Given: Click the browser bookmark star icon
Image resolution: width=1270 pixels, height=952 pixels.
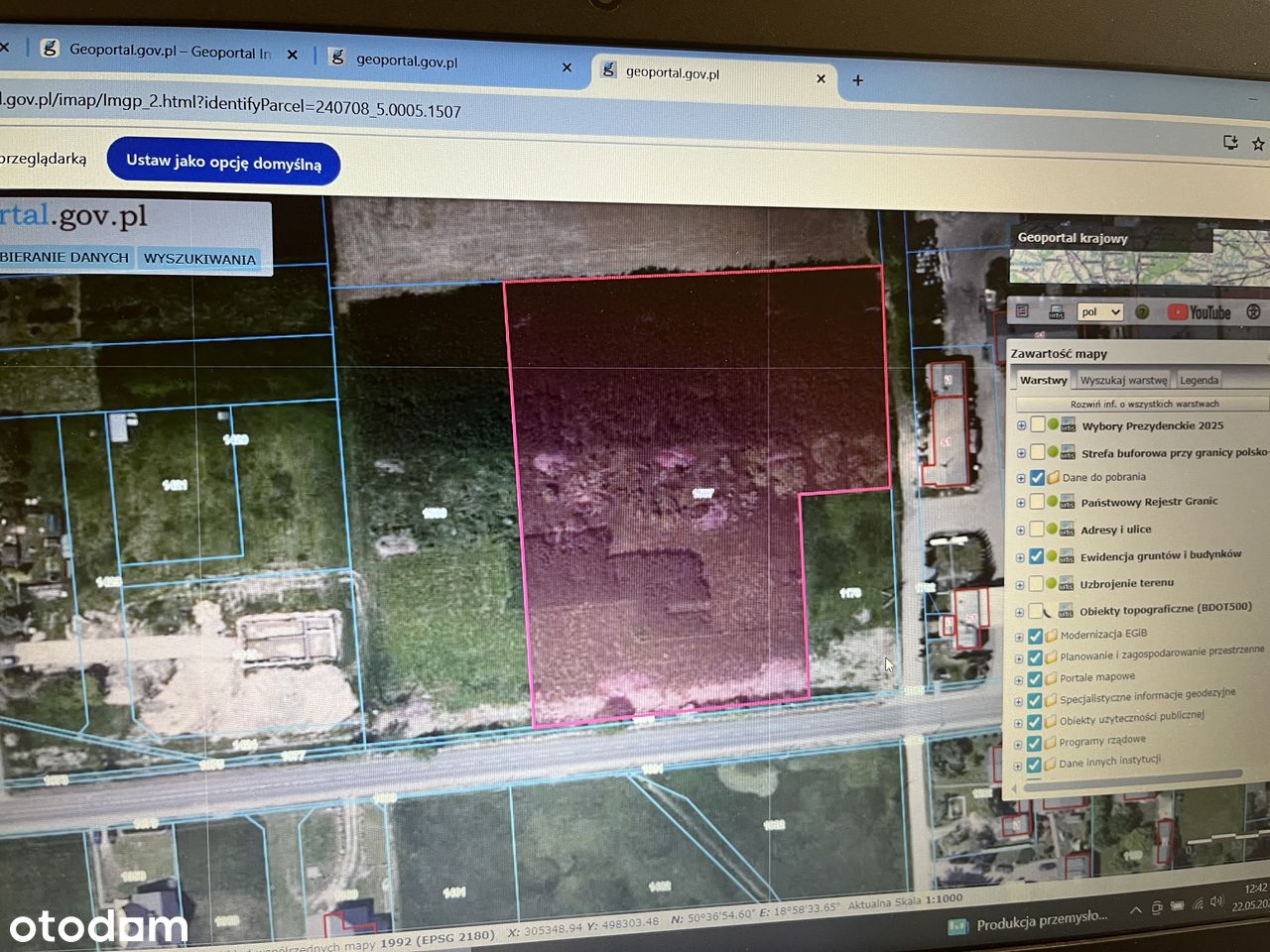Looking at the screenshot, I should coord(1258,144).
